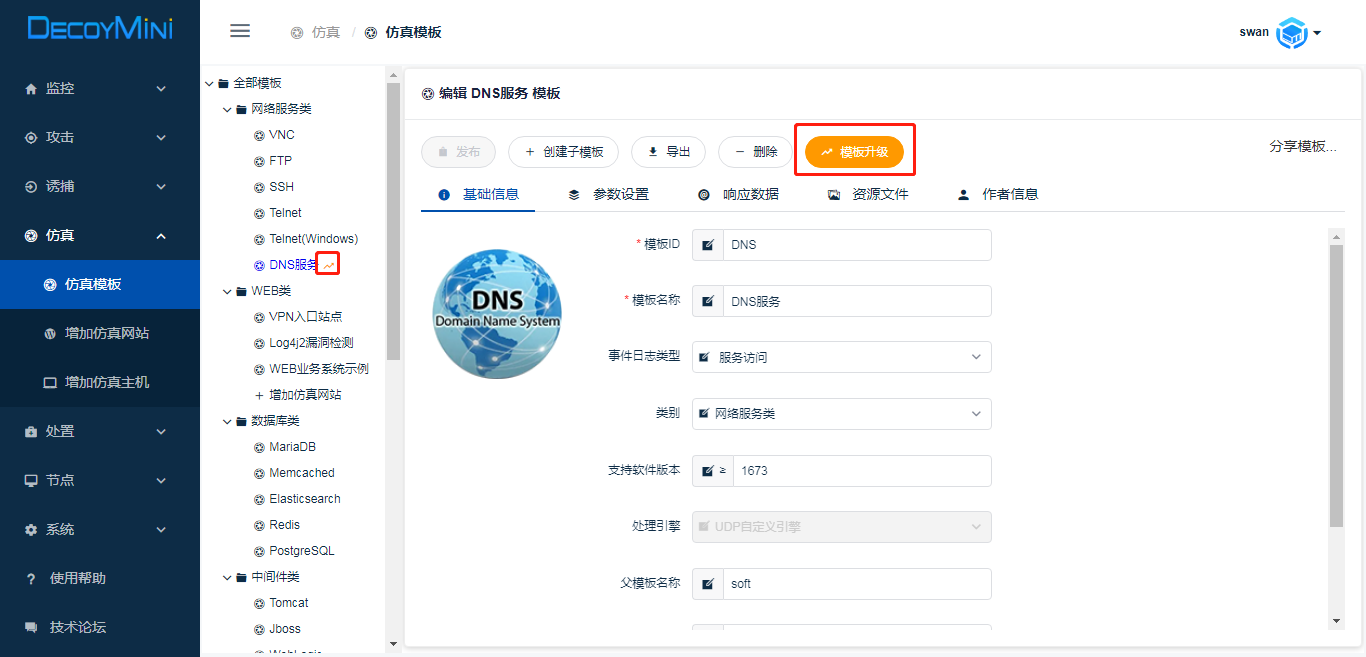Expand the 监控 sidebar menu
This screenshot has height=657, width=1366.
(97, 88)
